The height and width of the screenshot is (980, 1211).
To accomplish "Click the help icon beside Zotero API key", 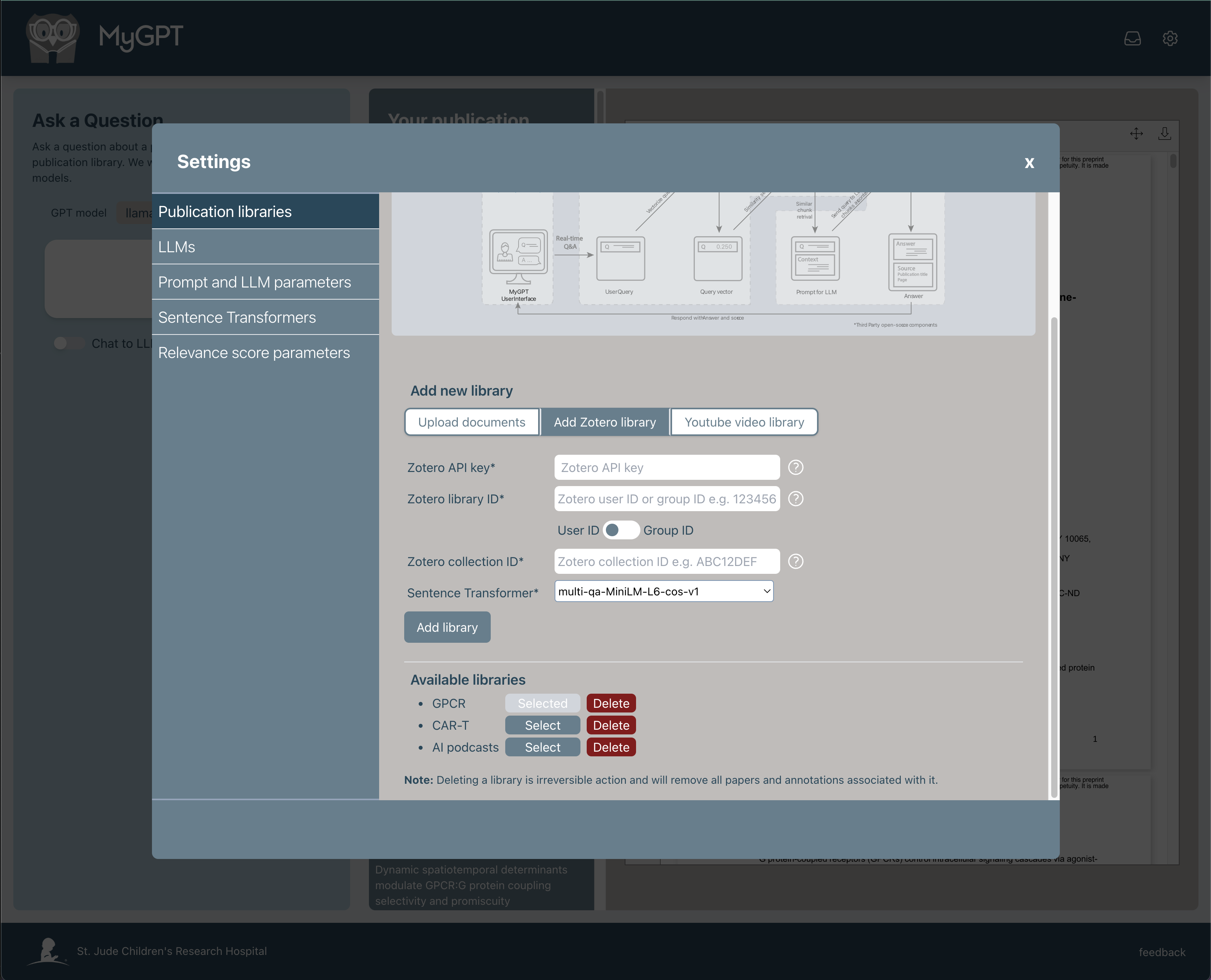I will 795,467.
